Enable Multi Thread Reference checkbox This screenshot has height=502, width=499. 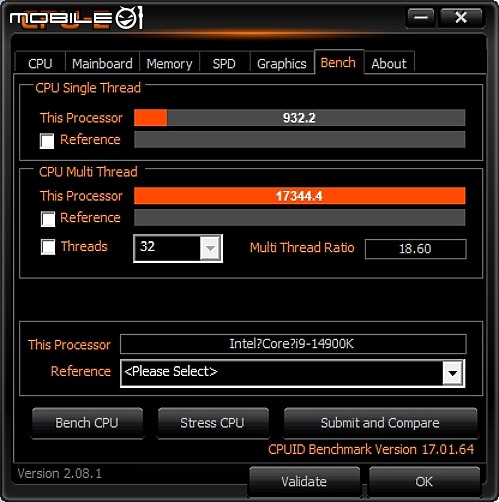click(48, 219)
